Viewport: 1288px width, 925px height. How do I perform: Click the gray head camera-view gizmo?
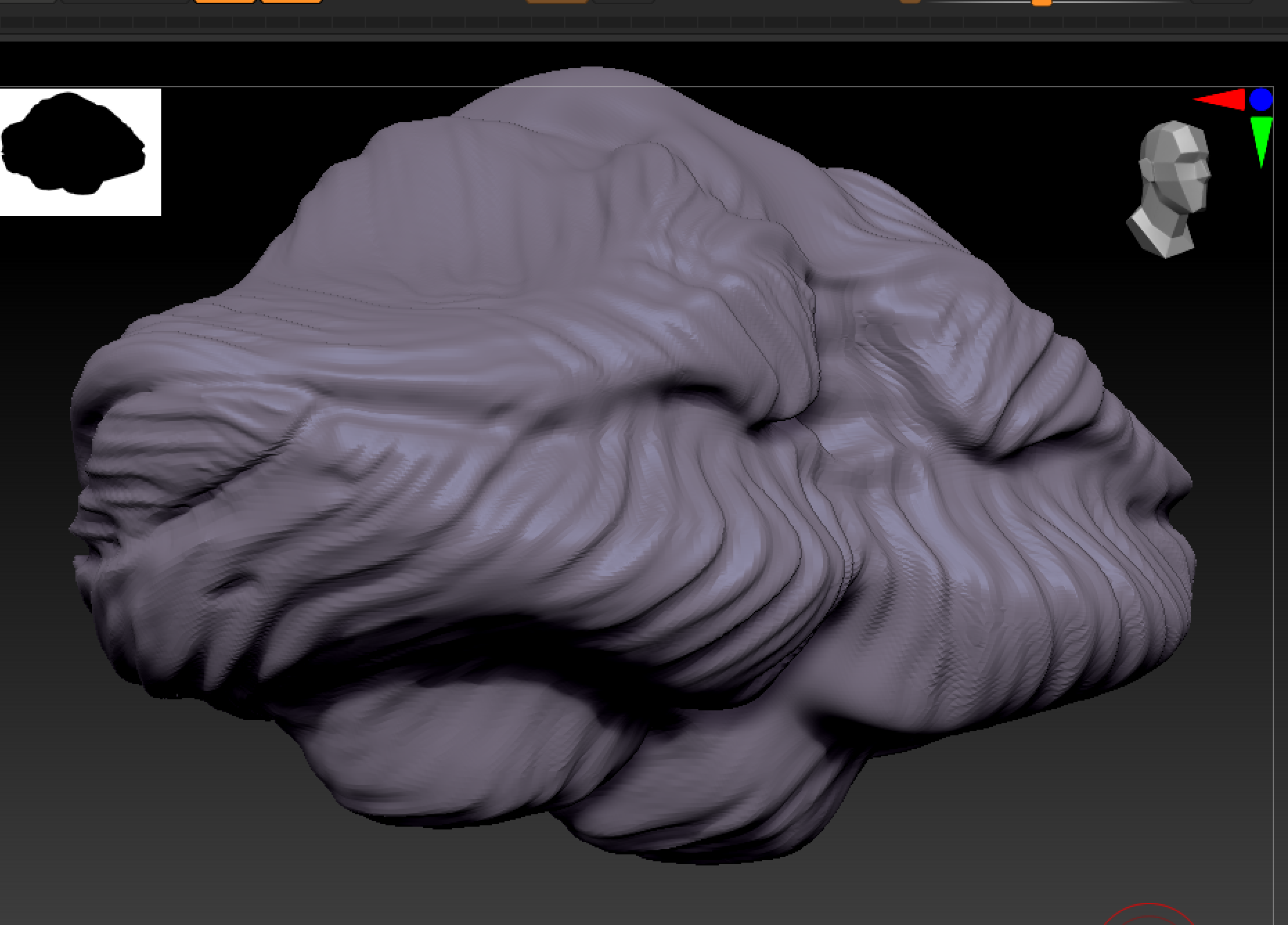coord(1170,190)
